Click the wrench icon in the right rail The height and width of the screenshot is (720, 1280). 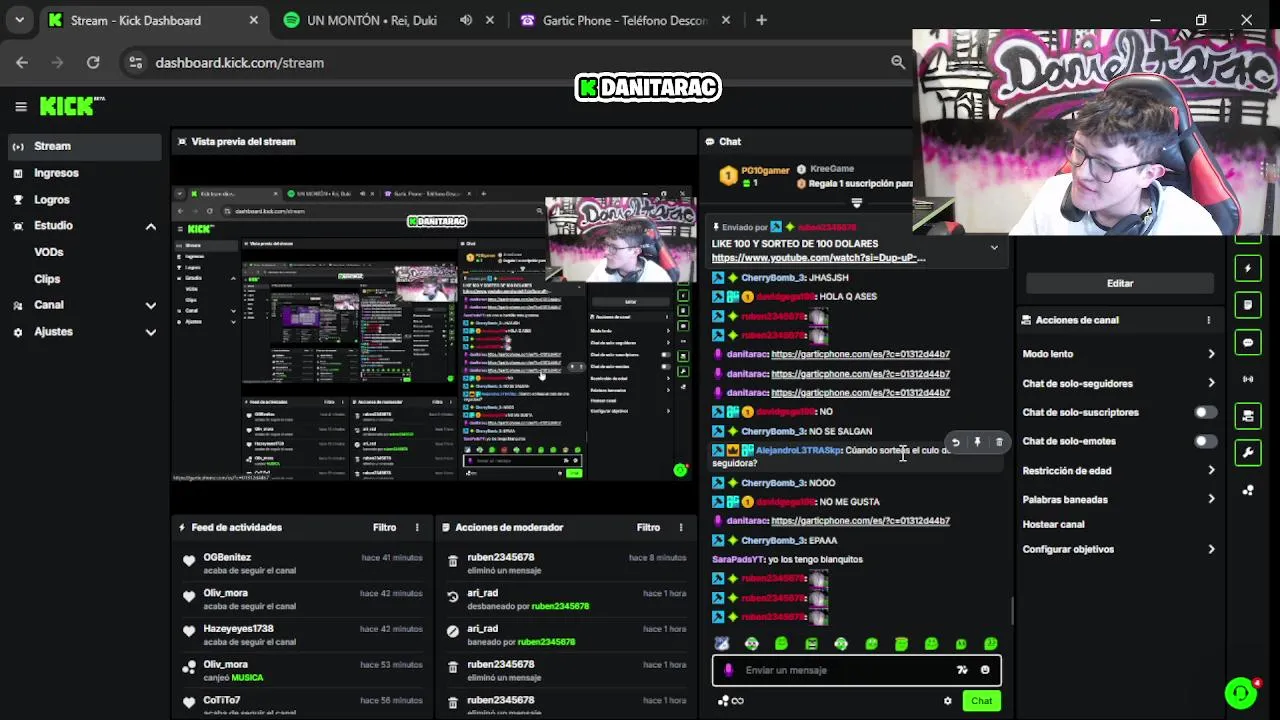[1247, 453]
